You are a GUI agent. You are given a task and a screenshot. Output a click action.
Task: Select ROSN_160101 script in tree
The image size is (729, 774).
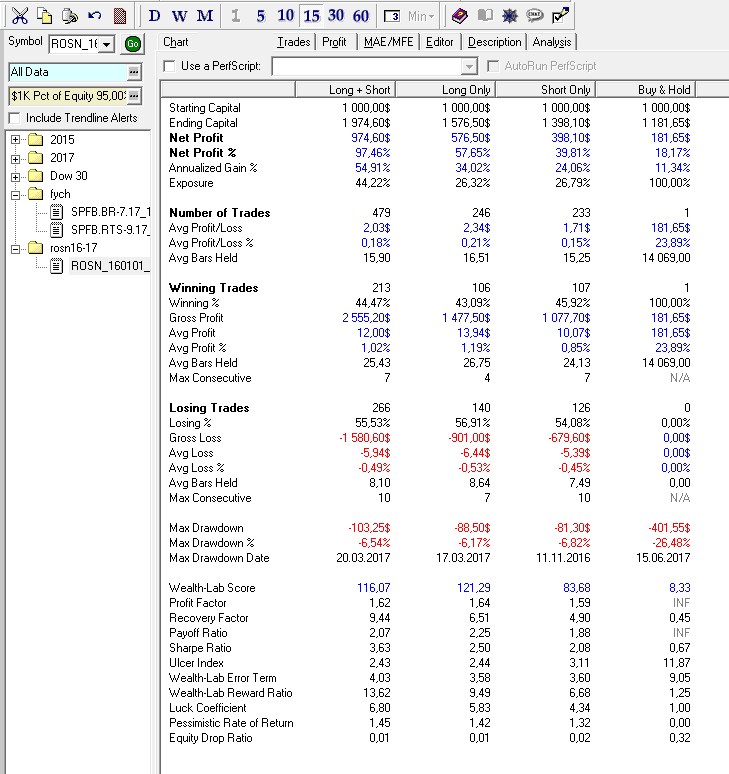click(x=110, y=266)
